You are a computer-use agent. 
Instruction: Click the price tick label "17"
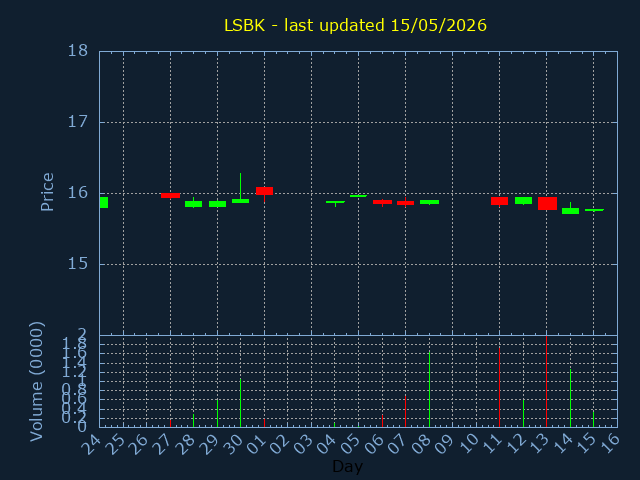pos(78,122)
